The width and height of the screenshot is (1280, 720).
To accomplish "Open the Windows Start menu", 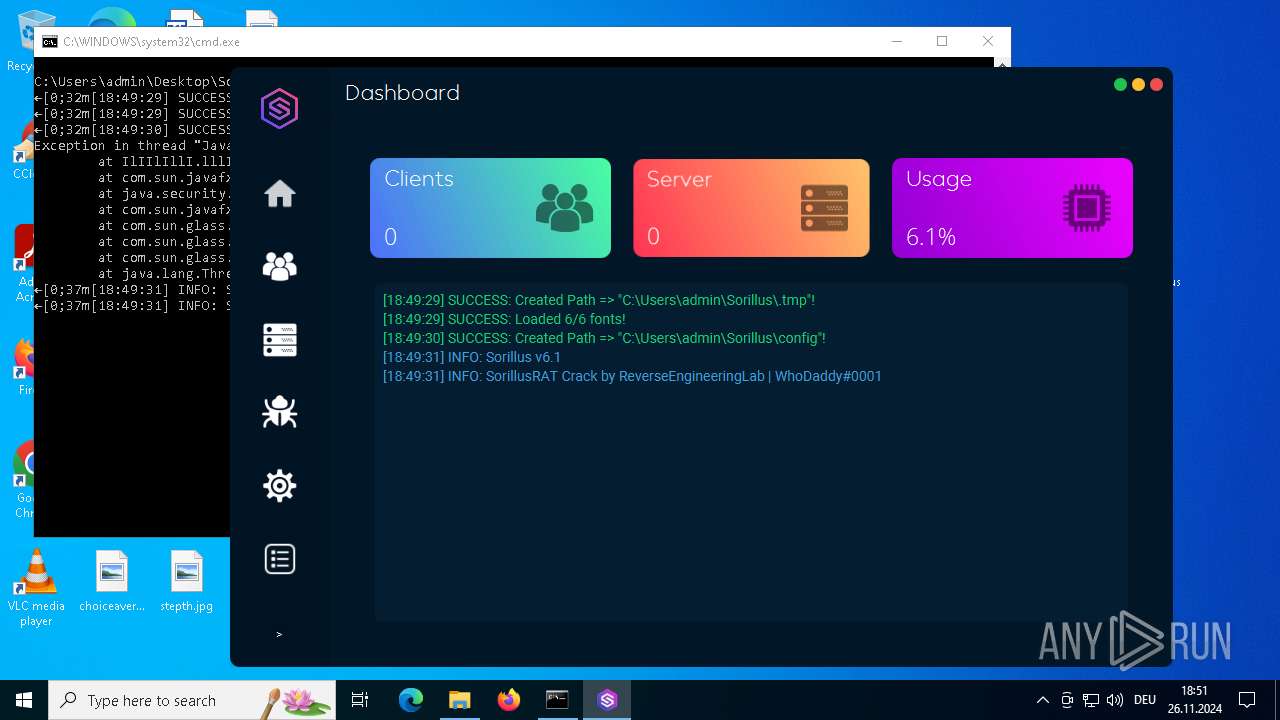I will [24, 700].
